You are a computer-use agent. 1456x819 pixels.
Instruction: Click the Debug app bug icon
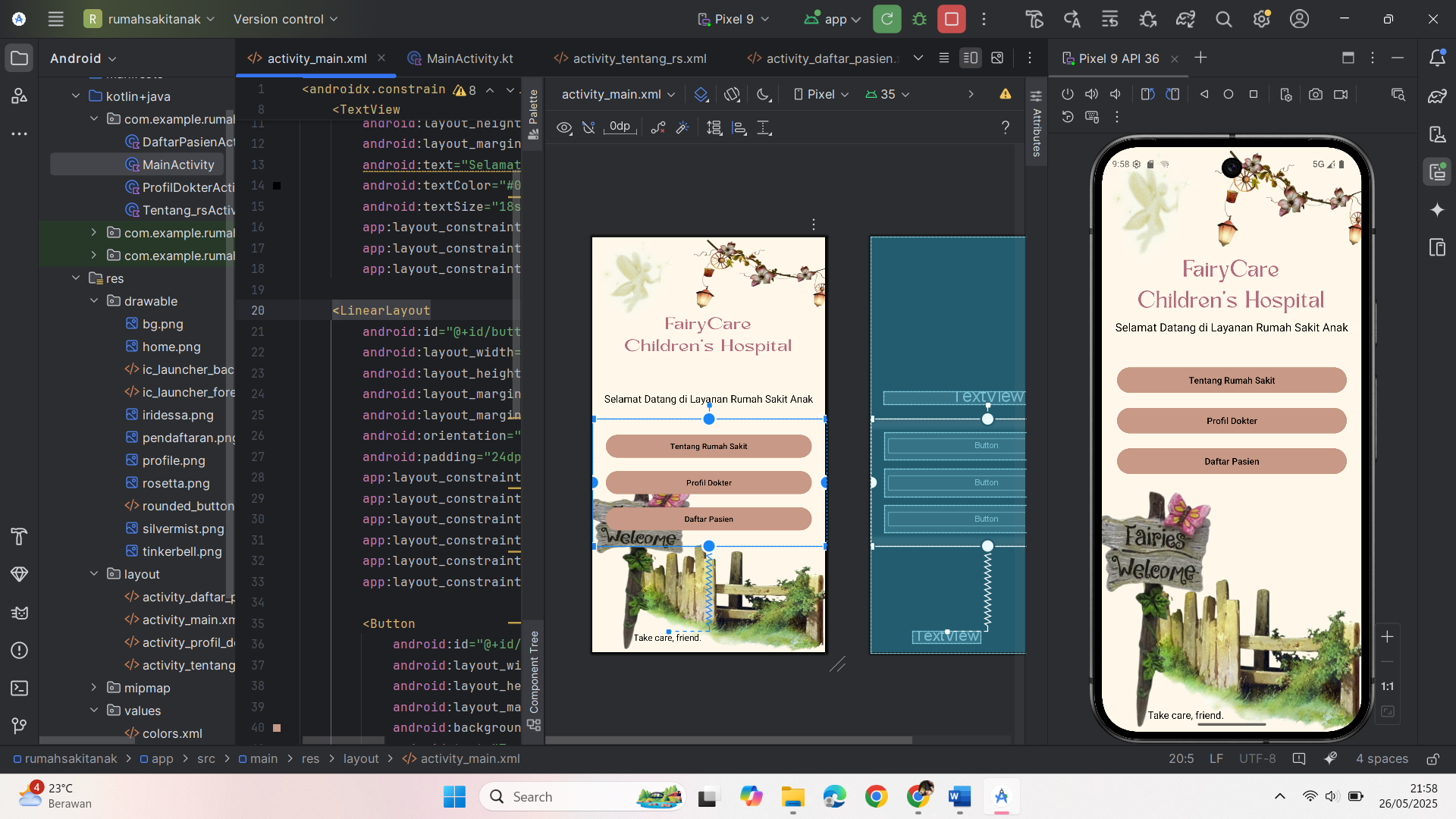point(919,19)
